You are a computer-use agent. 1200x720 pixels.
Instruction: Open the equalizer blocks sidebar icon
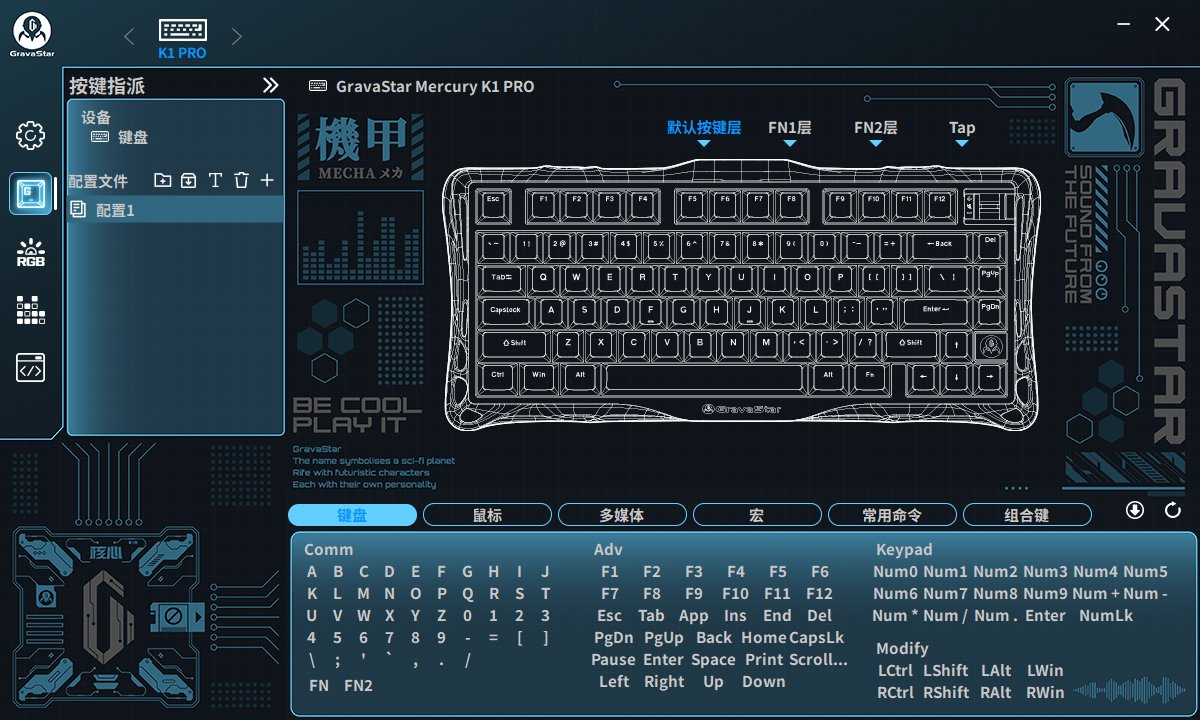tap(30, 310)
